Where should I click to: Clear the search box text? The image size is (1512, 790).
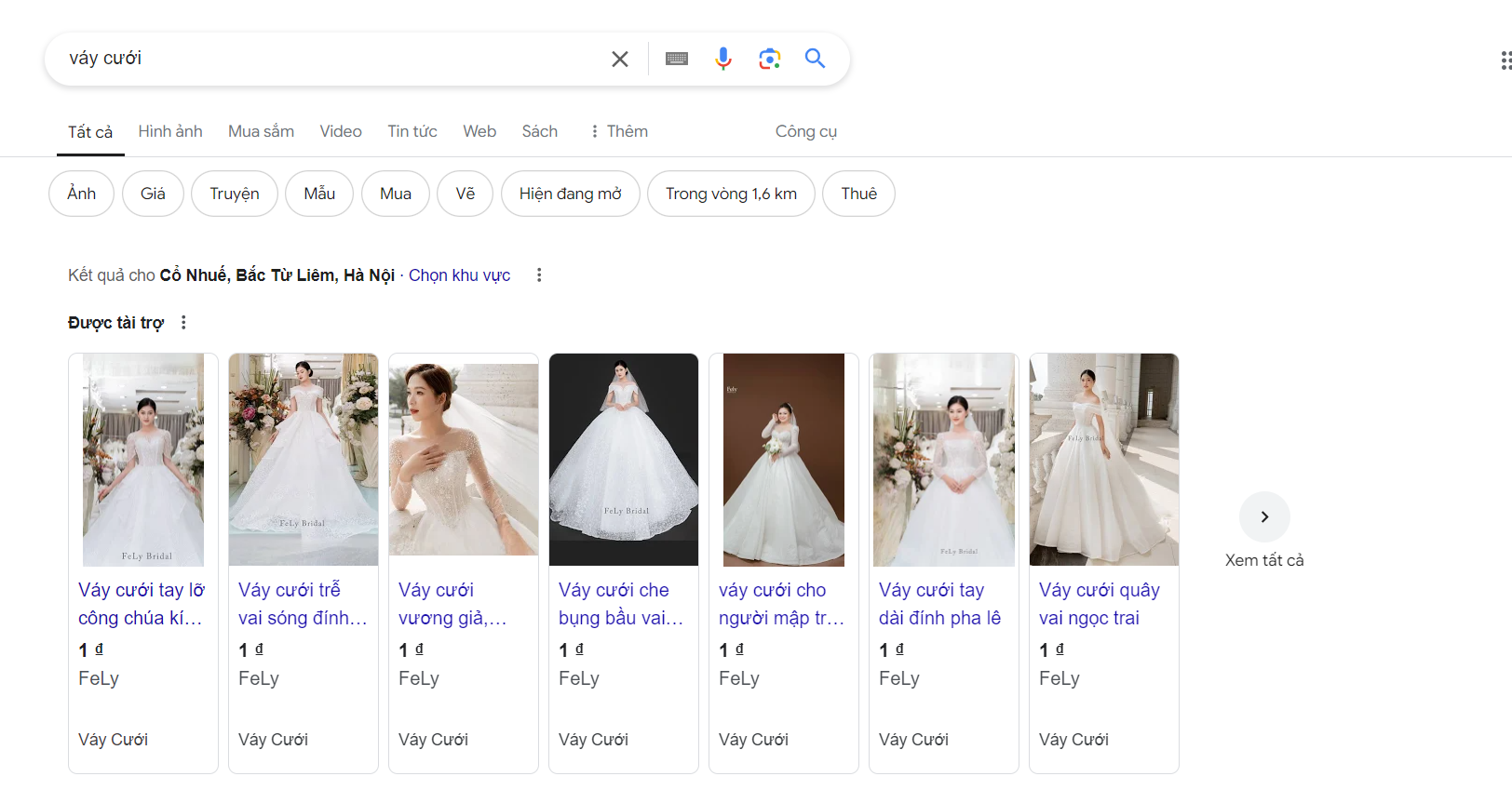coord(619,59)
